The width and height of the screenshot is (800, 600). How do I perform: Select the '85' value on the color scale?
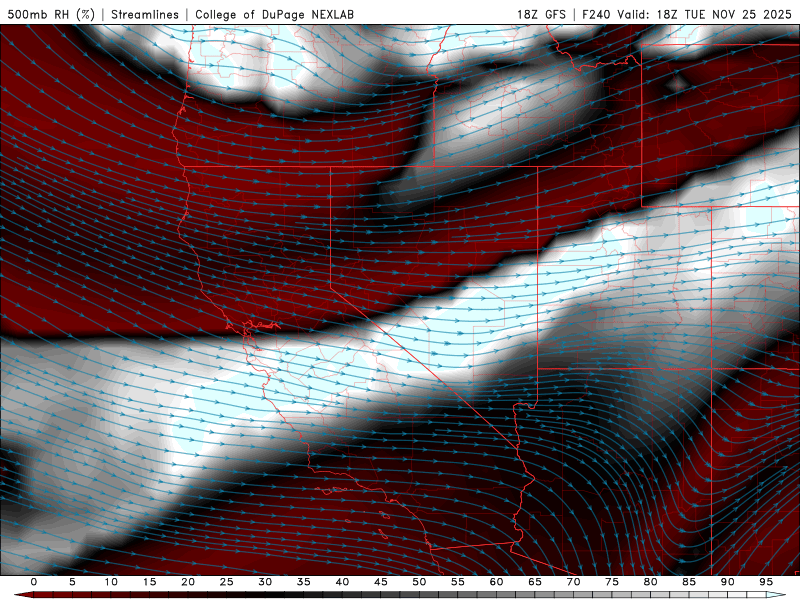(689, 582)
